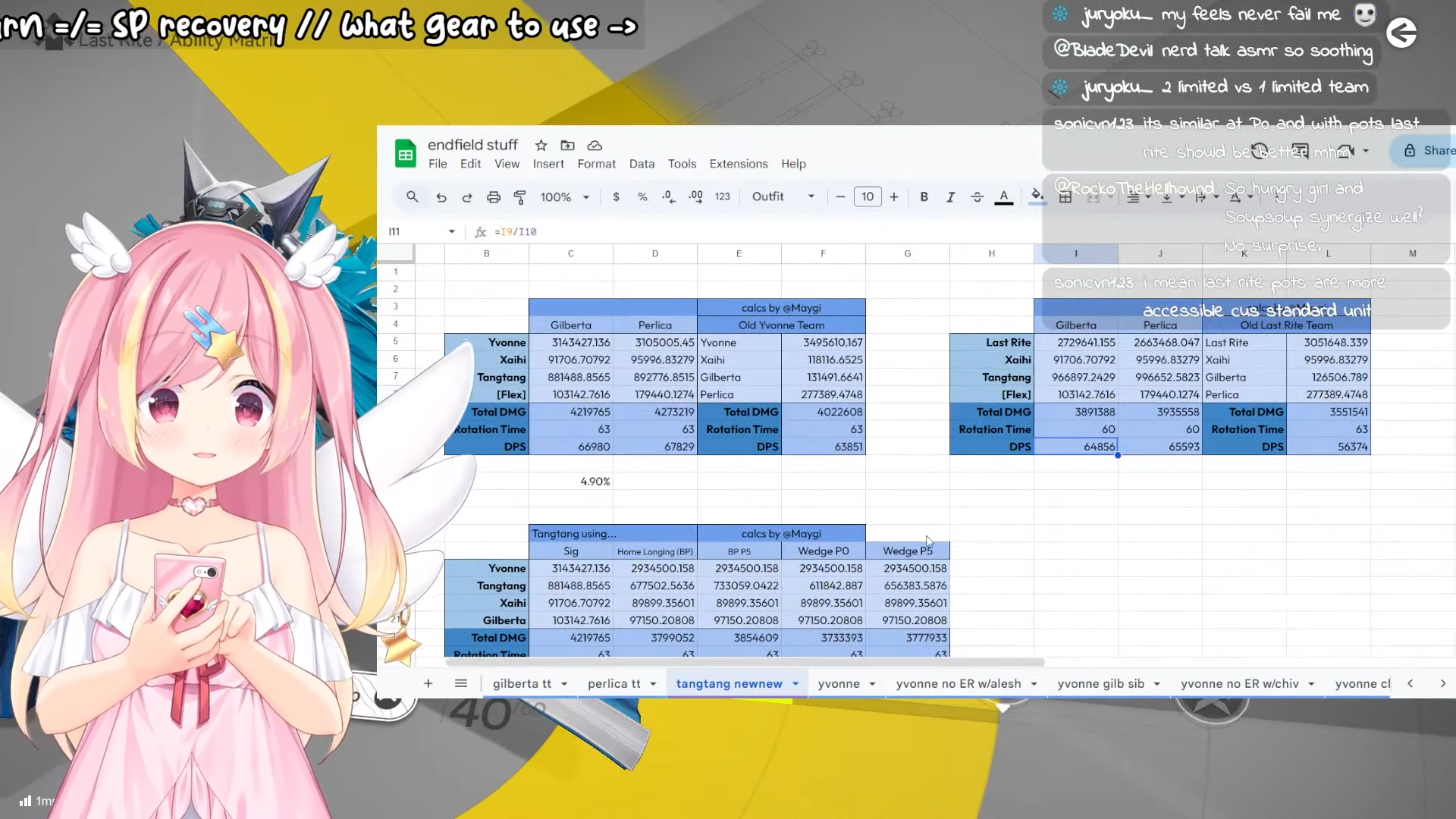The height and width of the screenshot is (819, 1456).
Task: Switch to the gilberta tt sheet
Action: [x=522, y=684]
